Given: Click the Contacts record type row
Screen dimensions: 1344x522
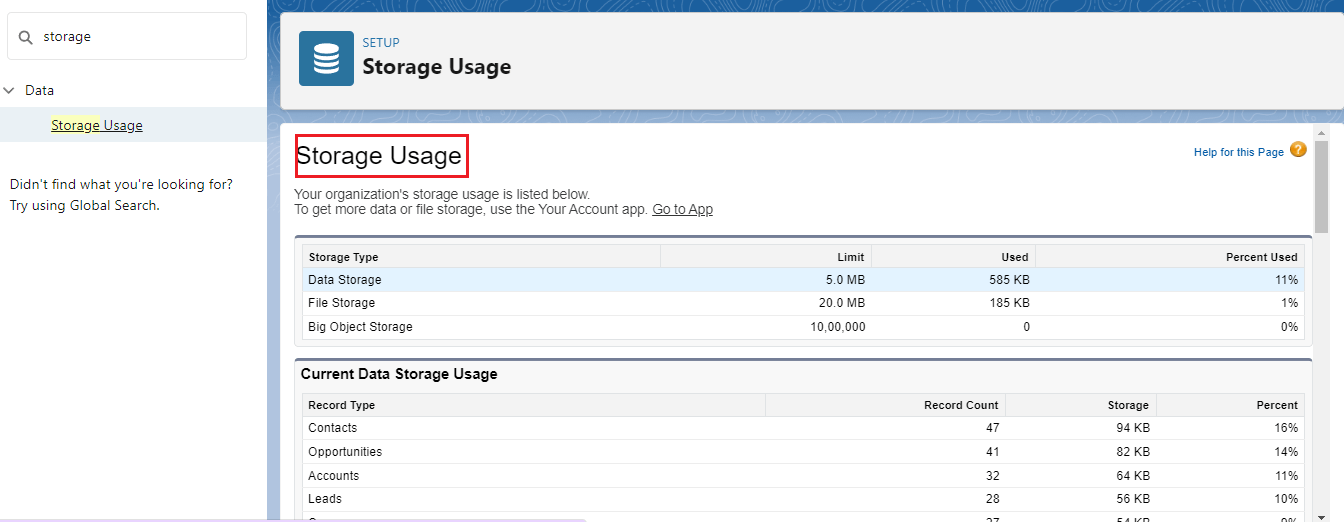Looking at the screenshot, I should coord(333,428).
